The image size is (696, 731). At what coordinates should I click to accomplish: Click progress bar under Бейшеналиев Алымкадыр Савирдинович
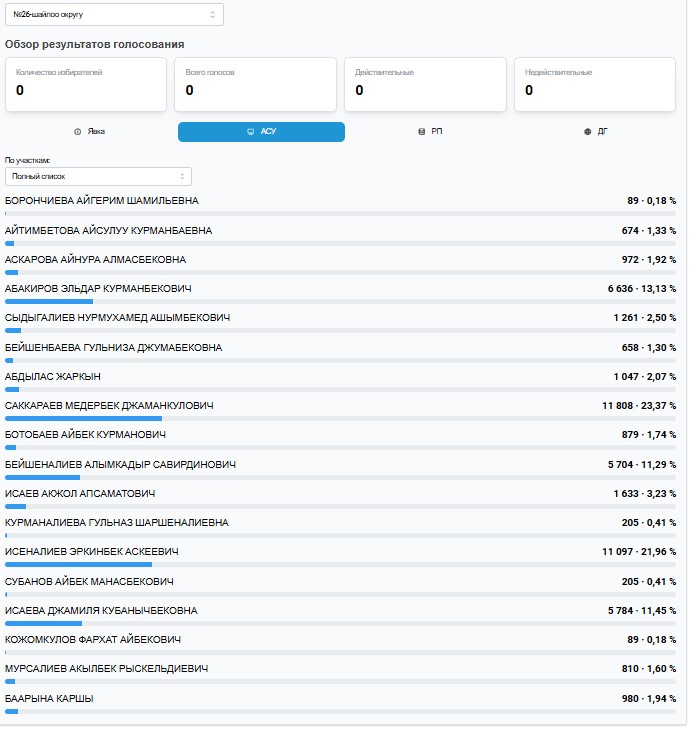[x=340, y=477]
